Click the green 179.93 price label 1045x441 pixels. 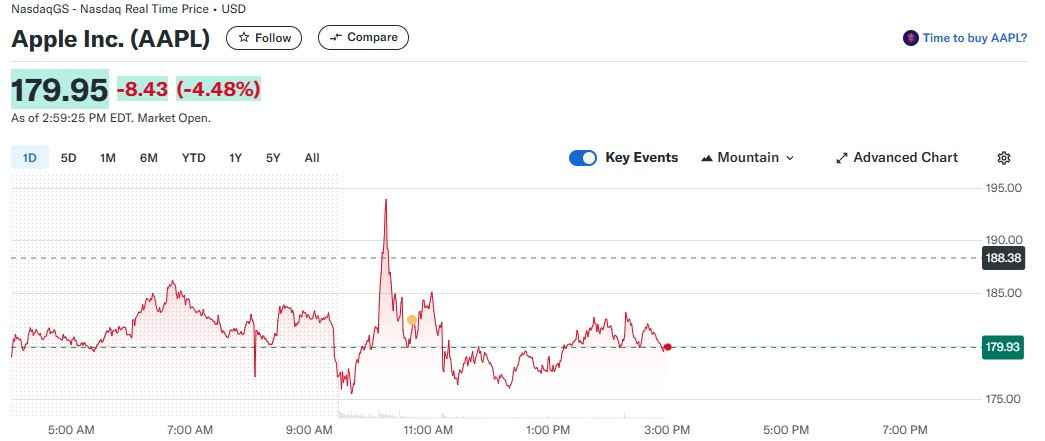(1003, 347)
